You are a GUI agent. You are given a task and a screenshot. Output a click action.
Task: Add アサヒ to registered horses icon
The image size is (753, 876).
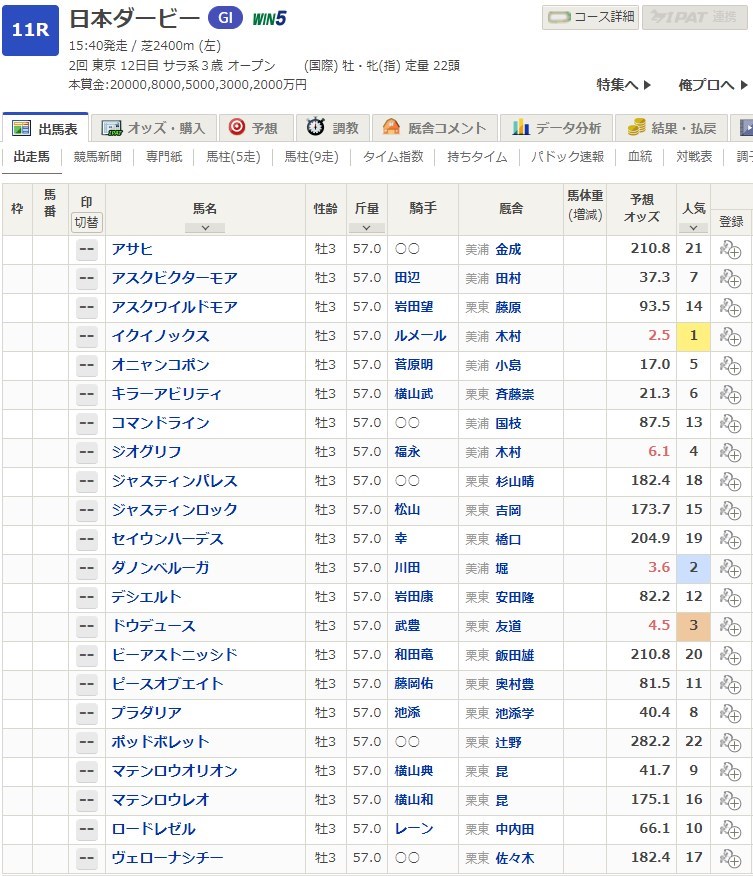point(730,250)
